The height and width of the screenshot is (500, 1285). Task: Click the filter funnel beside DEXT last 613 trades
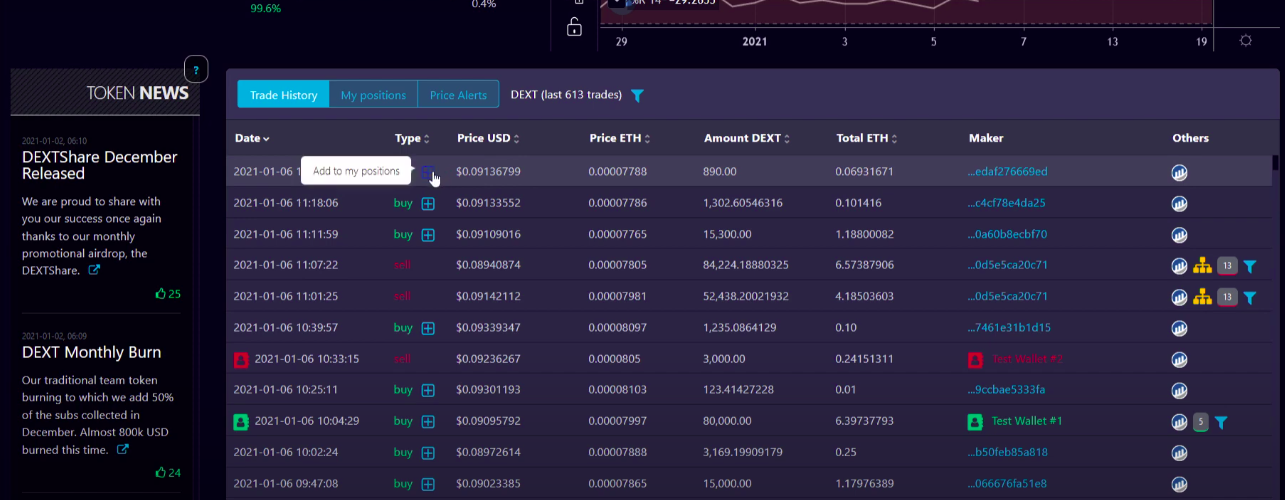(637, 95)
